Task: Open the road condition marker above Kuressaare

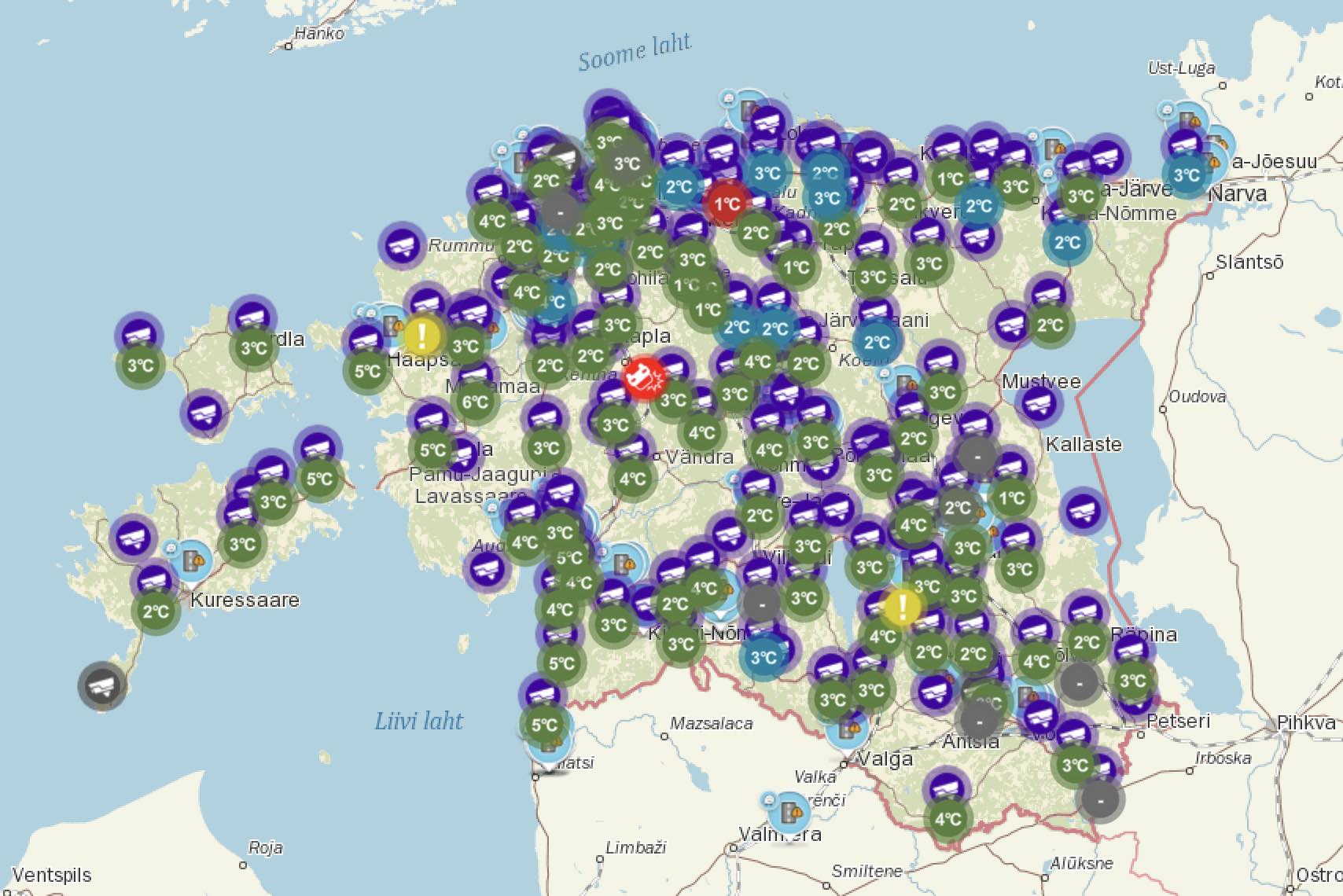Action: [x=190, y=560]
